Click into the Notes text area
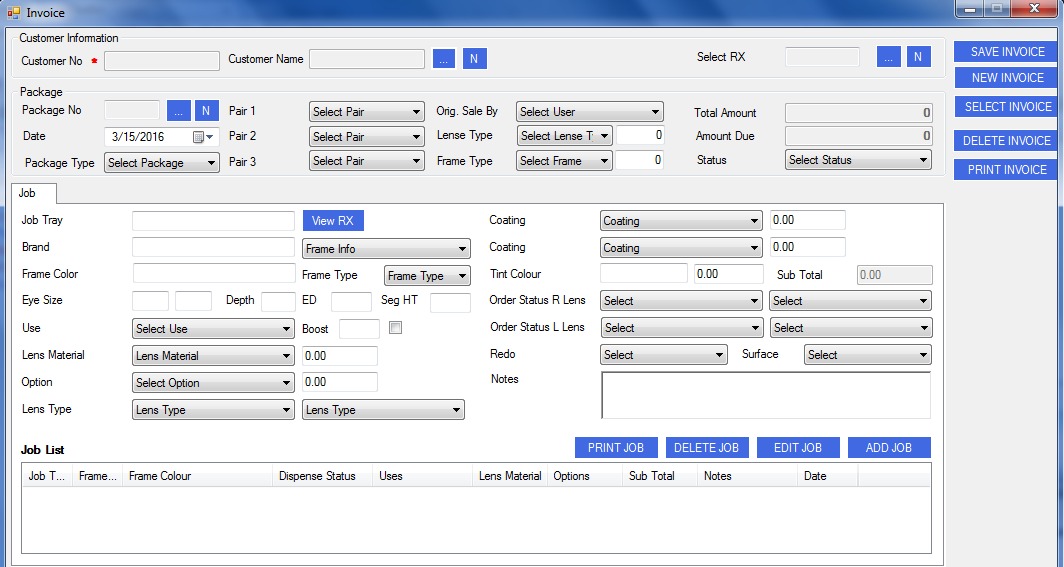The image size is (1064, 567). (x=765, y=395)
